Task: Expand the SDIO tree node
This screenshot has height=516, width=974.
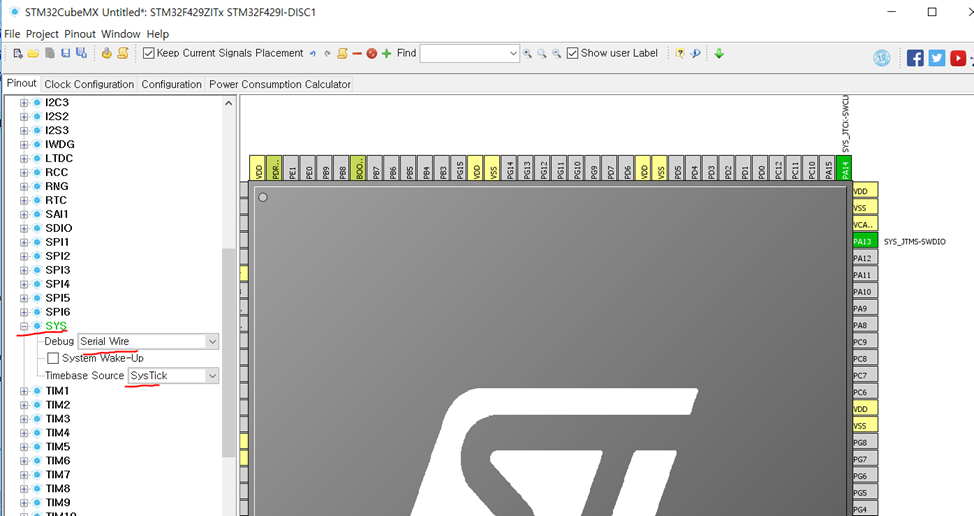Action: (x=24, y=229)
